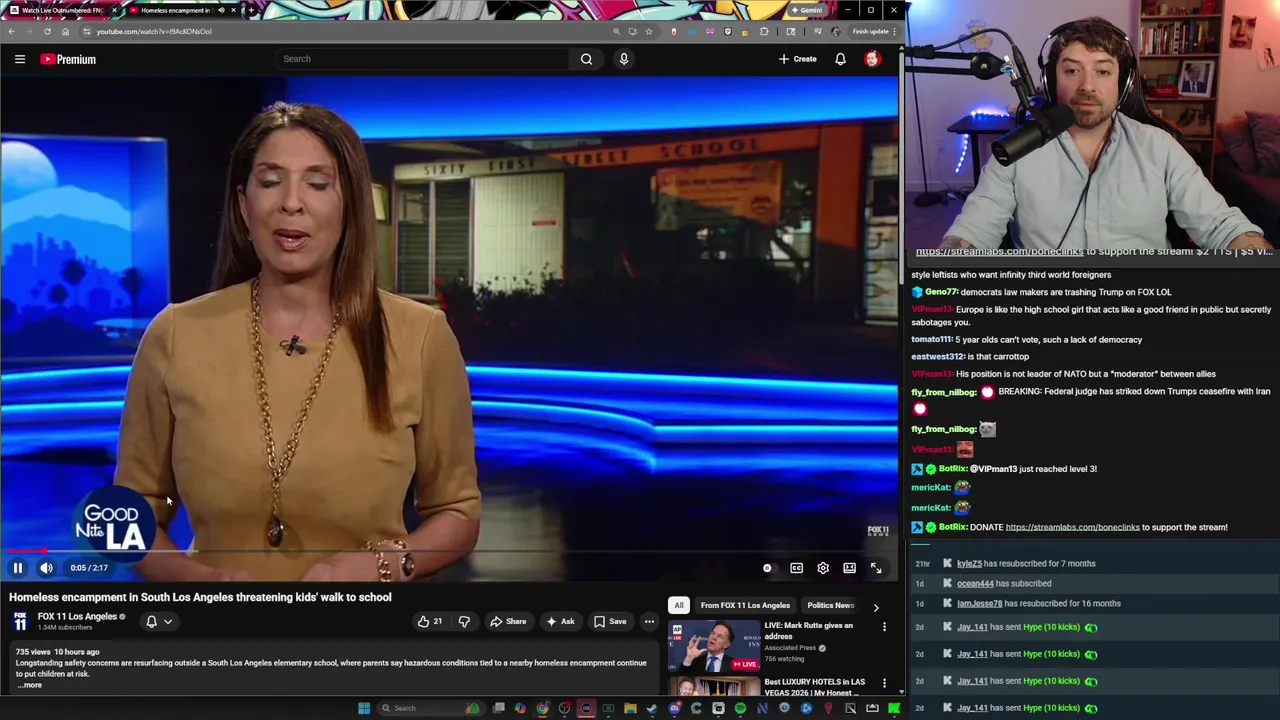
Task: Select From FOX 11 Los Angeles chip
Action: [745, 606]
